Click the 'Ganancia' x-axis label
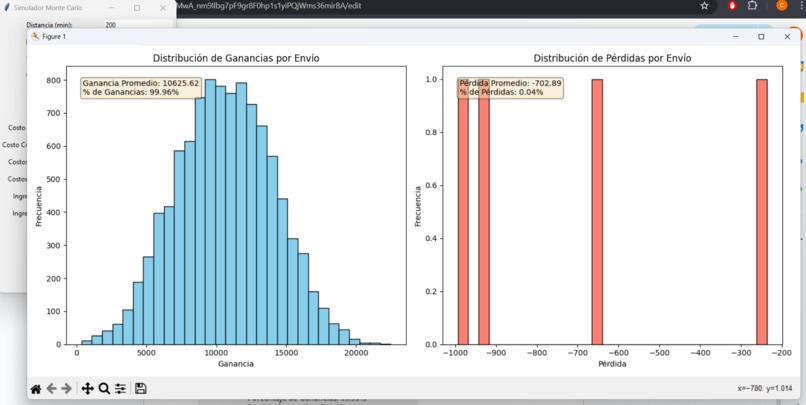806x405 pixels. tap(236, 364)
